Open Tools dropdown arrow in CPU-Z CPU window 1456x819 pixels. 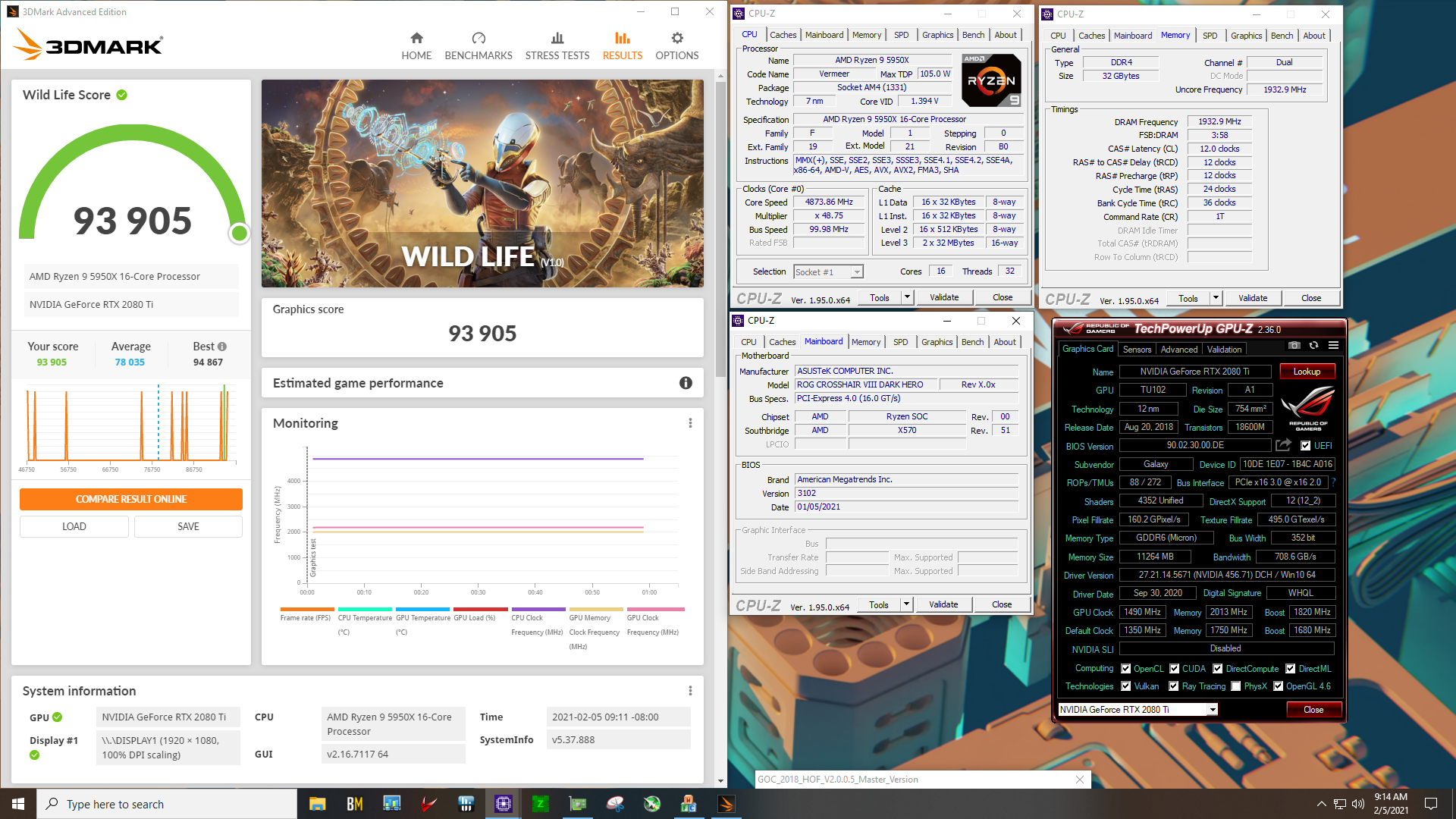[907, 297]
